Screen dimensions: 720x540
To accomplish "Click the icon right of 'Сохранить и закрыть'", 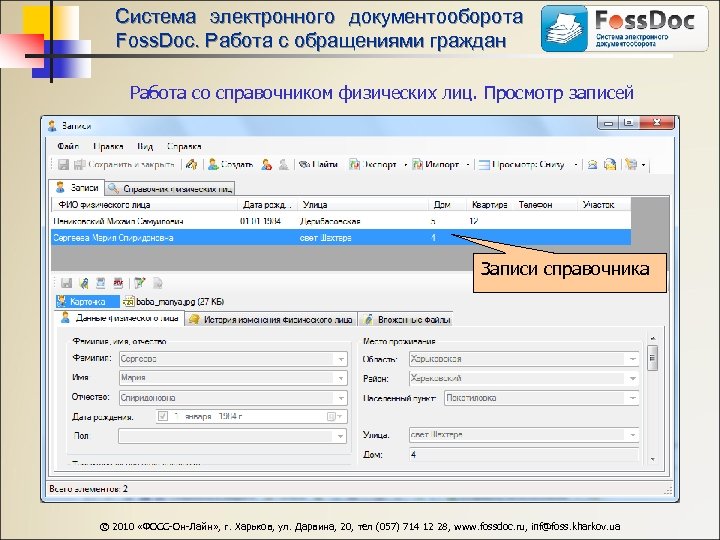I will coord(192,164).
